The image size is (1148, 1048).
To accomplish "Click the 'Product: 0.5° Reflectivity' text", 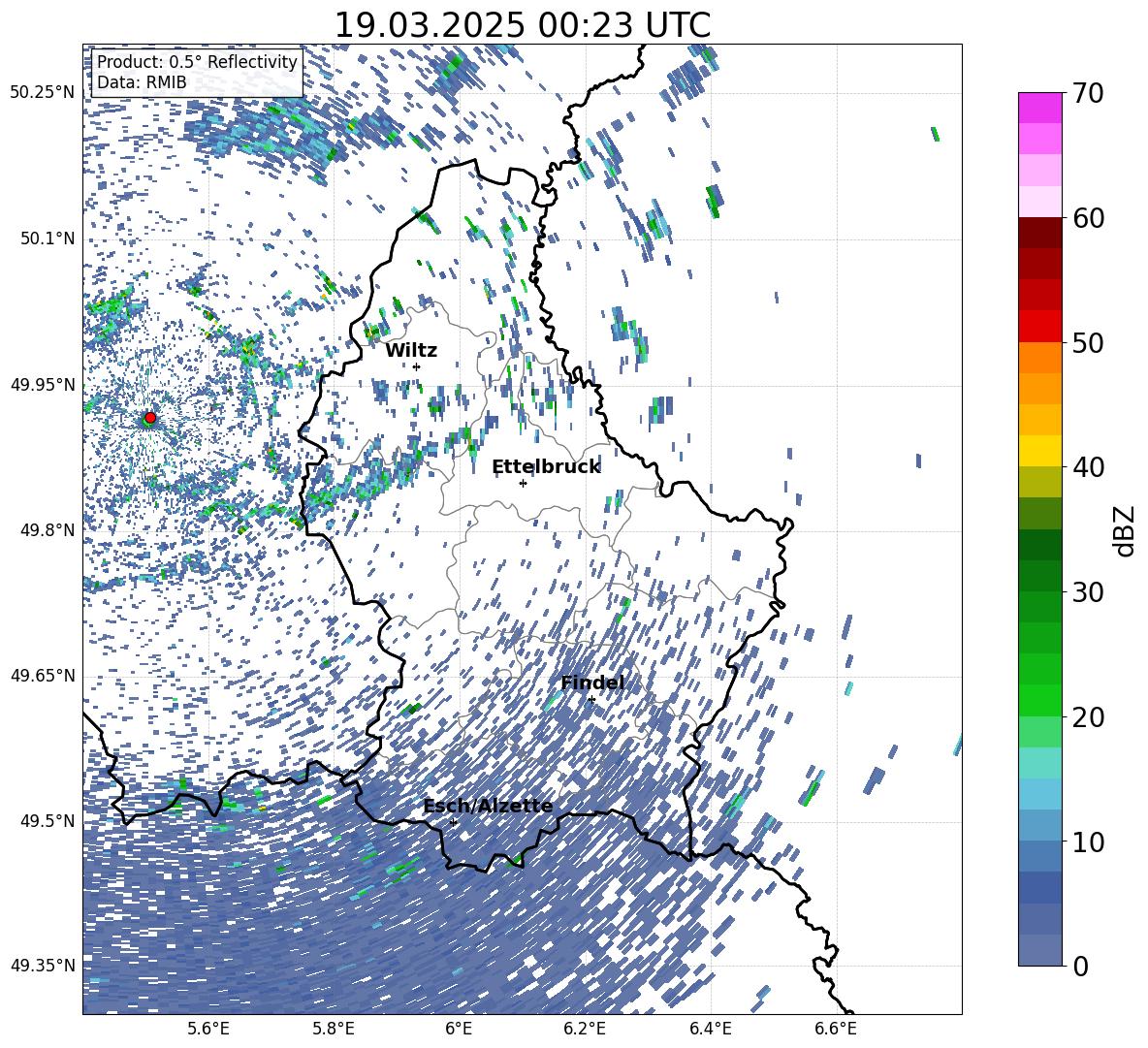I will (x=197, y=62).
